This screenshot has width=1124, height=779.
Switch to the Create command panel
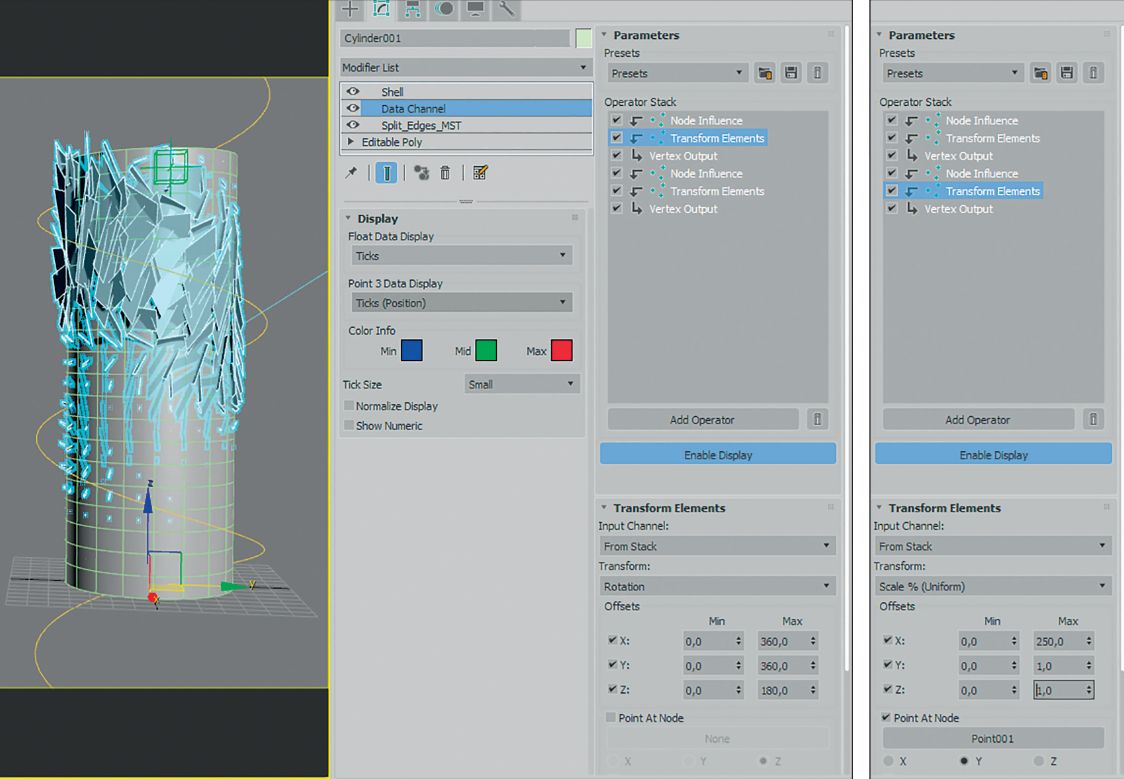pyautogui.click(x=349, y=10)
